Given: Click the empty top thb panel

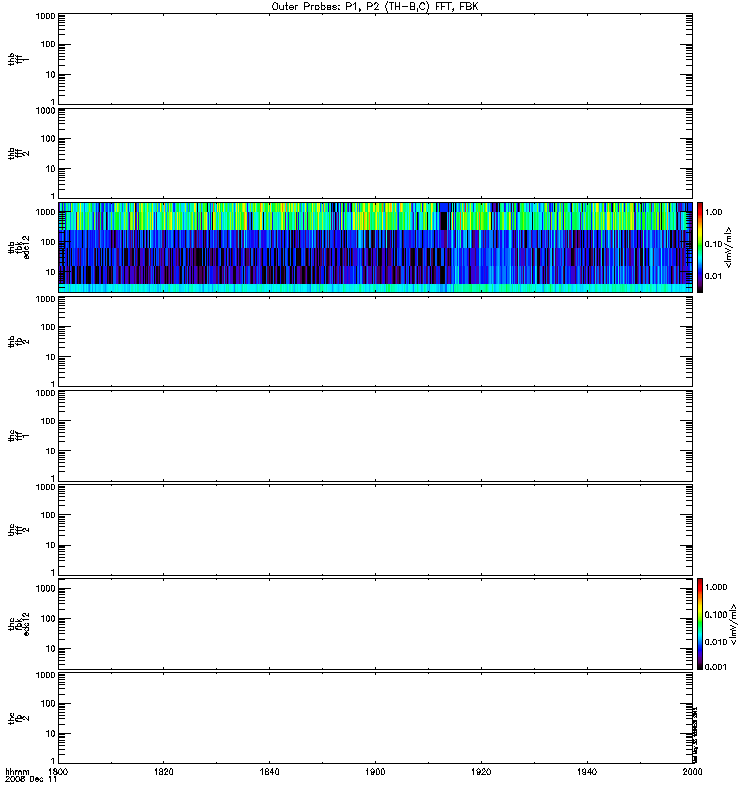Looking at the screenshot, I should (x=375, y=59).
